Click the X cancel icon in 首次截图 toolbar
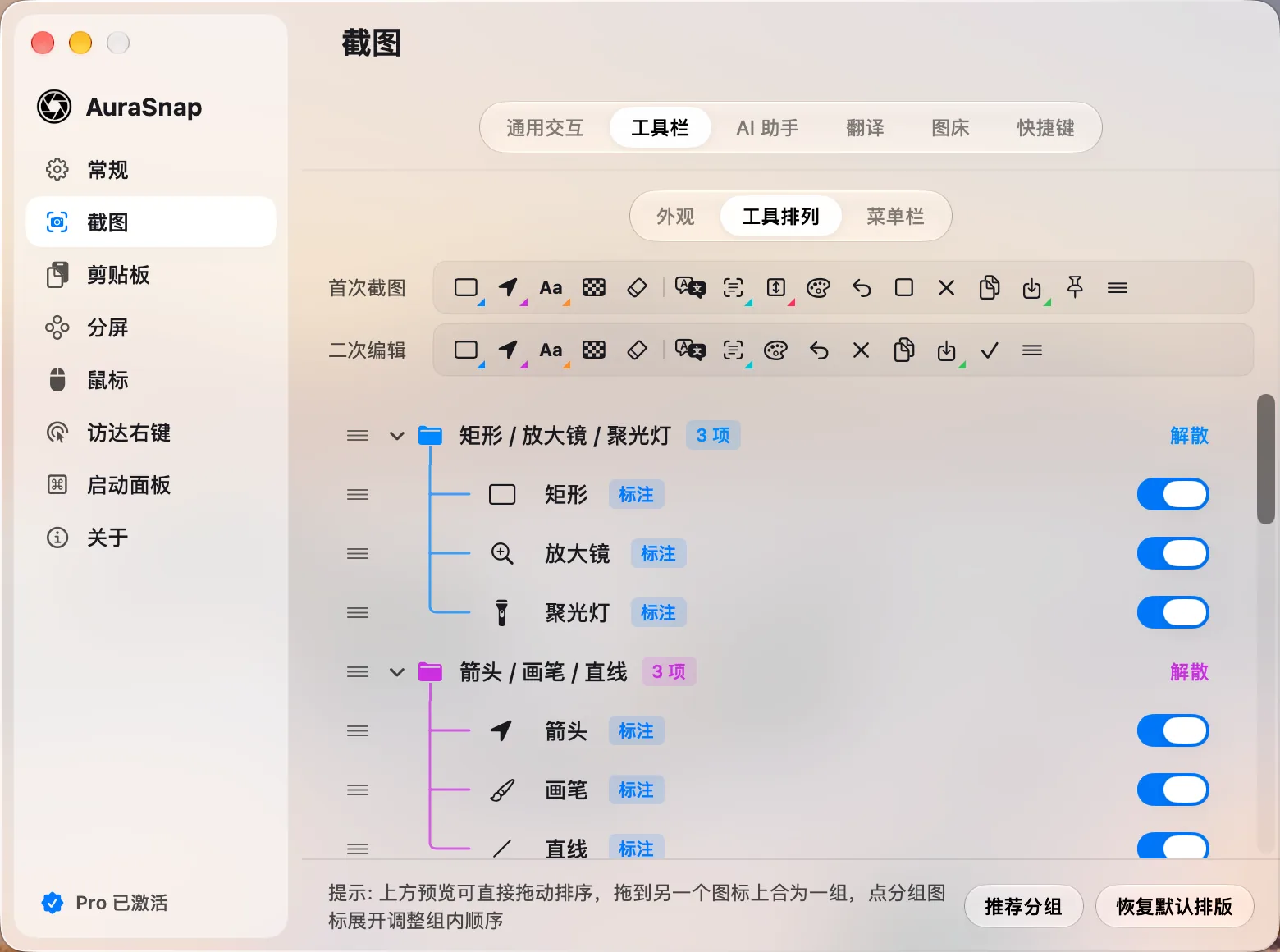The height and width of the screenshot is (952, 1280). (x=947, y=287)
